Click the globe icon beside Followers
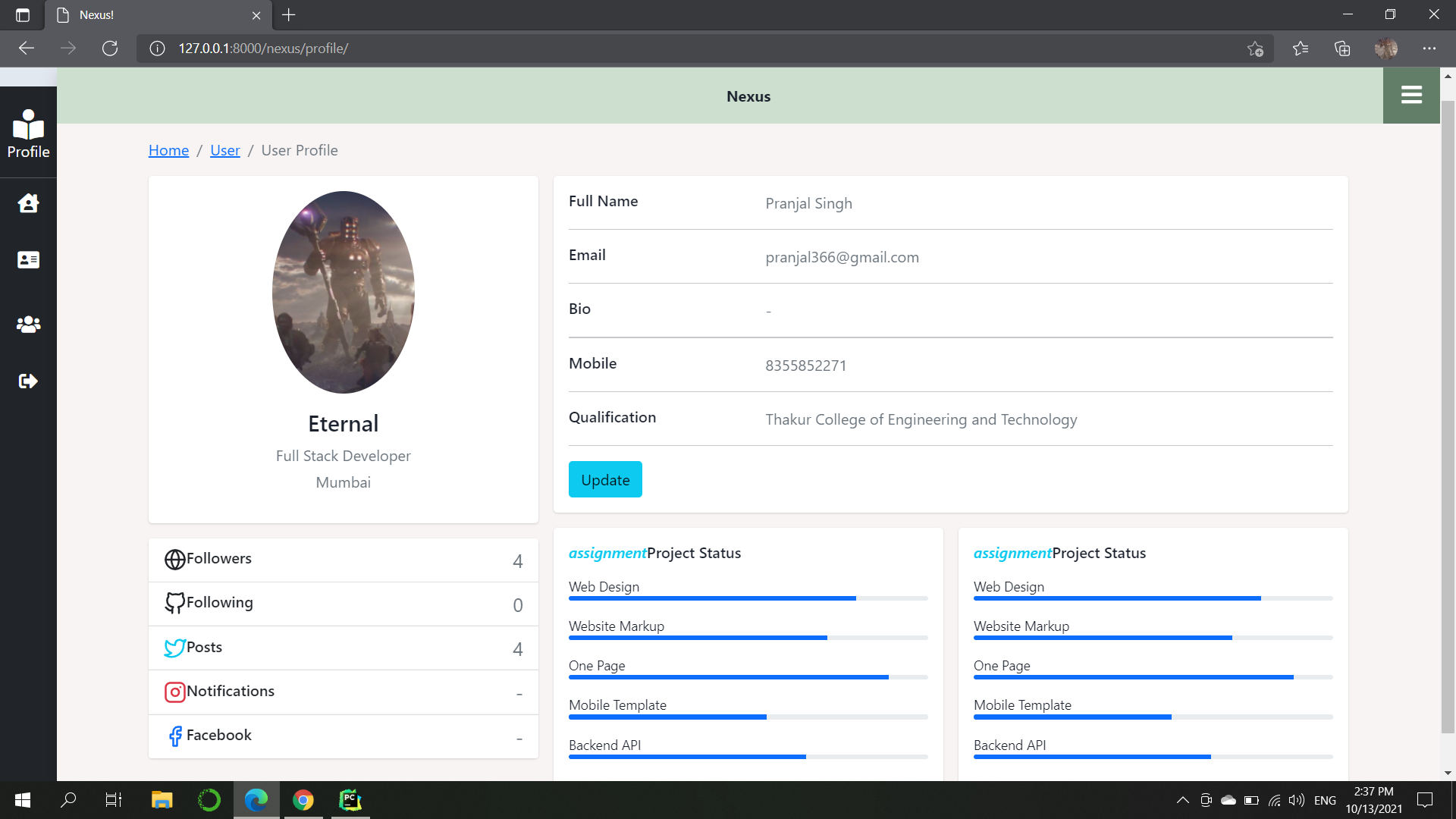The width and height of the screenshot is (1456, 819). coord(174,560)
